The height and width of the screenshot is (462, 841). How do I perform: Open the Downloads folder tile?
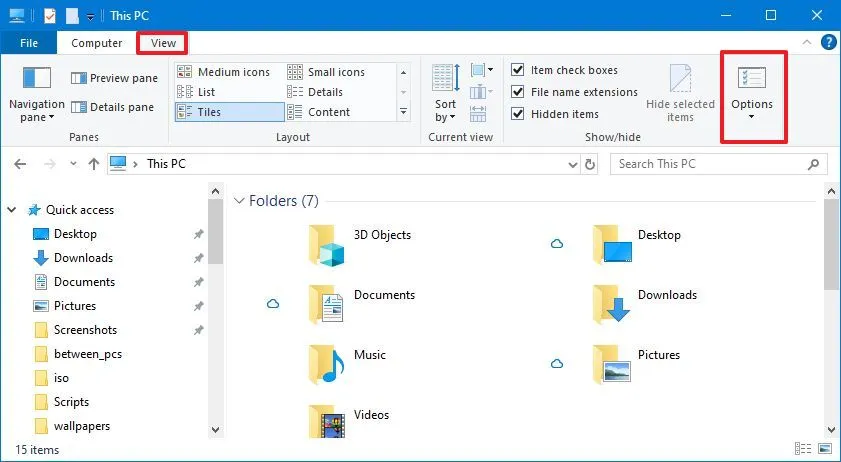[645, 305]
